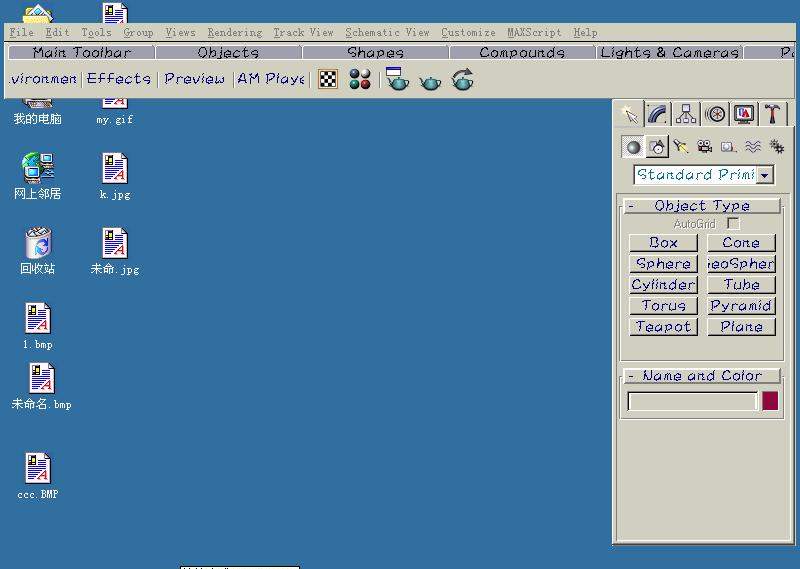Open the Utilities hammer panel tab
Screen dimensions: 800x569
pos(772,114)
